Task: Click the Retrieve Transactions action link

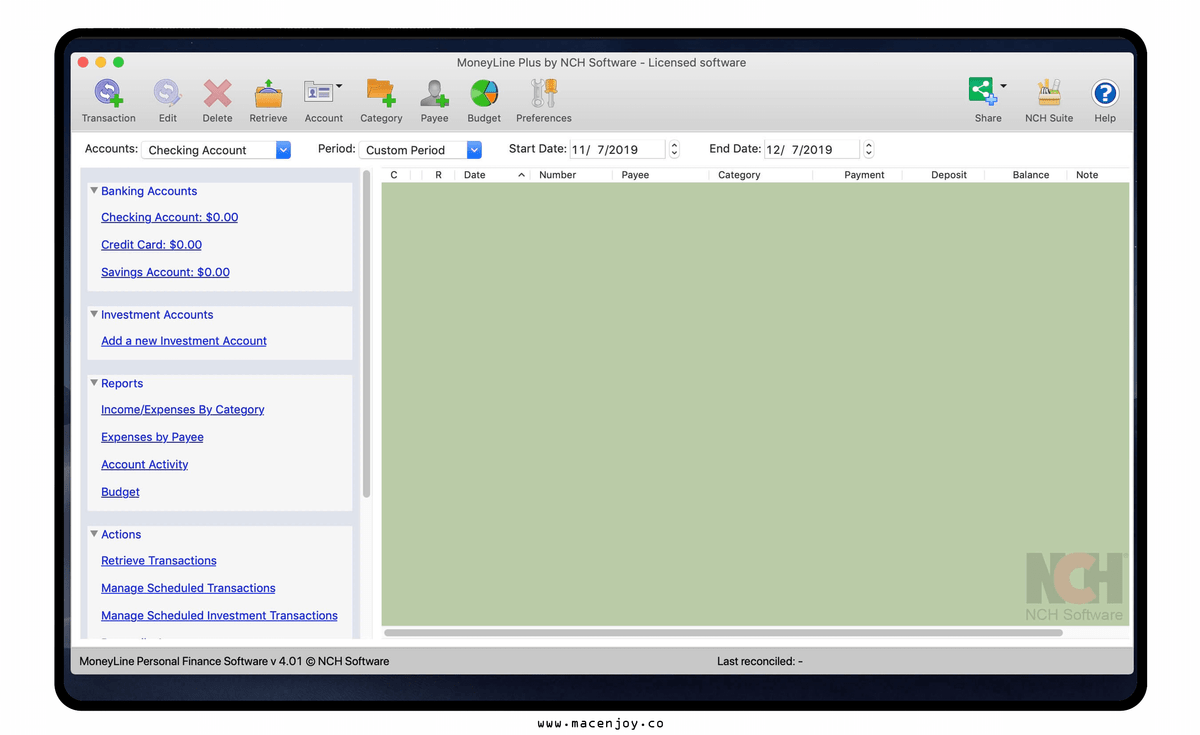Action: (x=158, y=561)
